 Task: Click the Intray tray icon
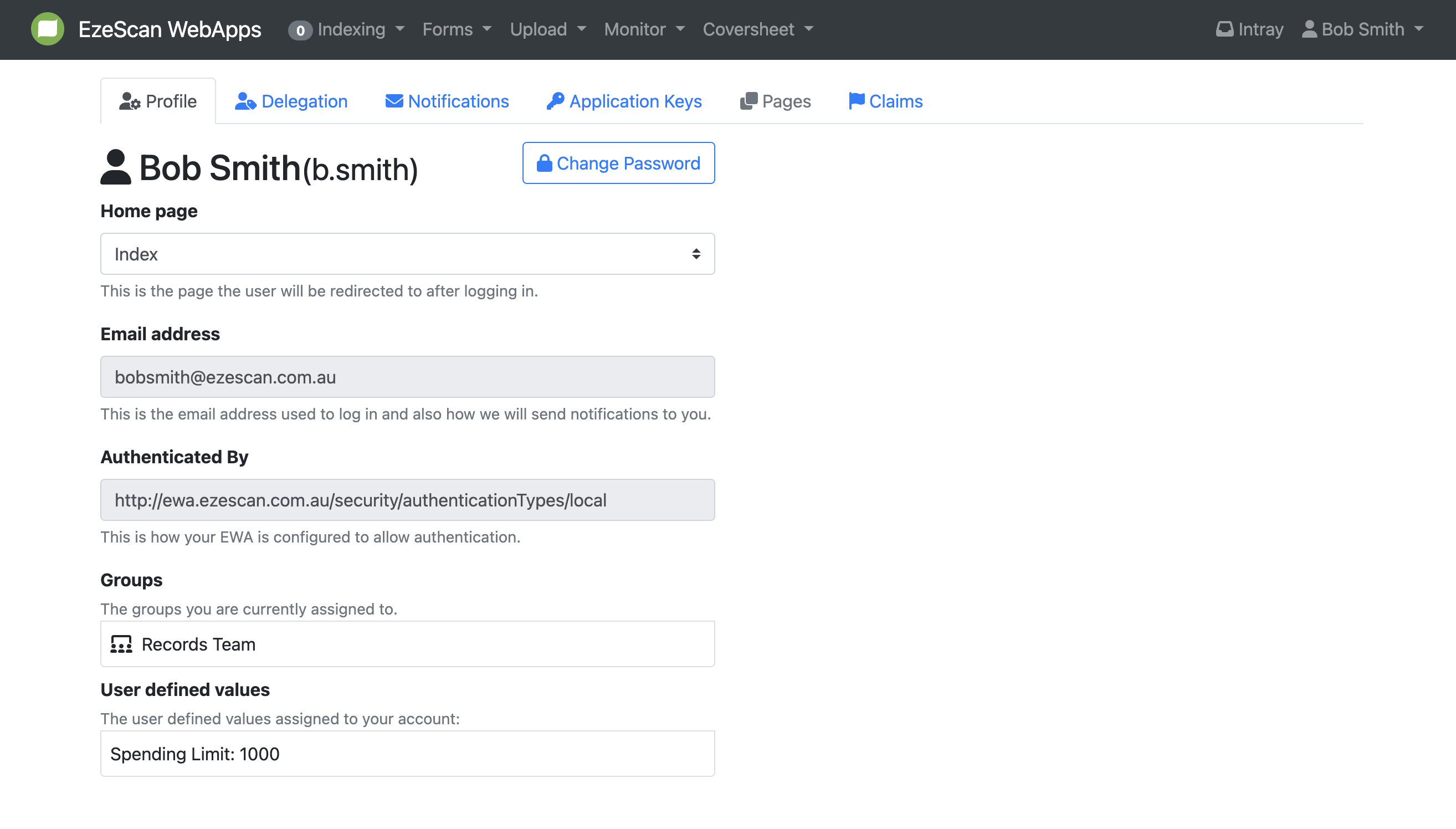click(1224, 29)
